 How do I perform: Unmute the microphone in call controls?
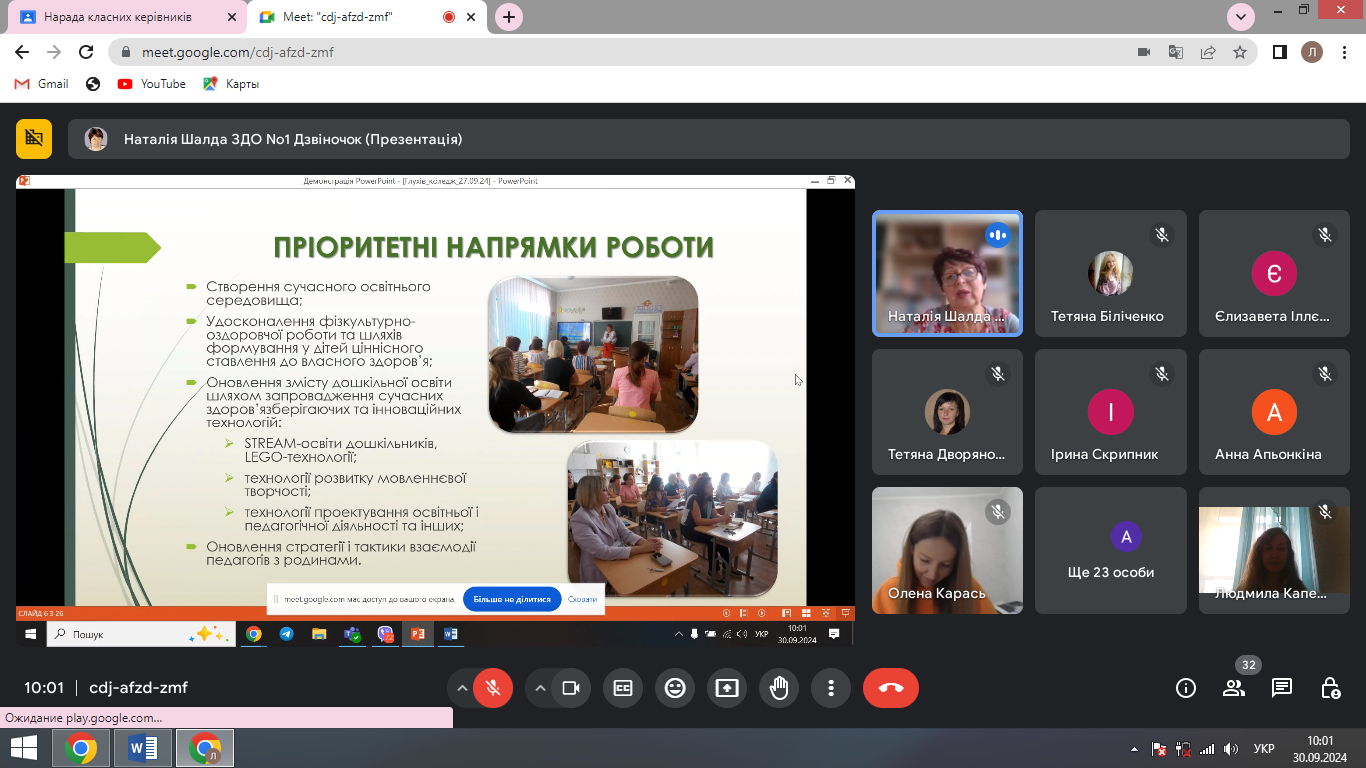pyautogui.click(x=493, y=688)
